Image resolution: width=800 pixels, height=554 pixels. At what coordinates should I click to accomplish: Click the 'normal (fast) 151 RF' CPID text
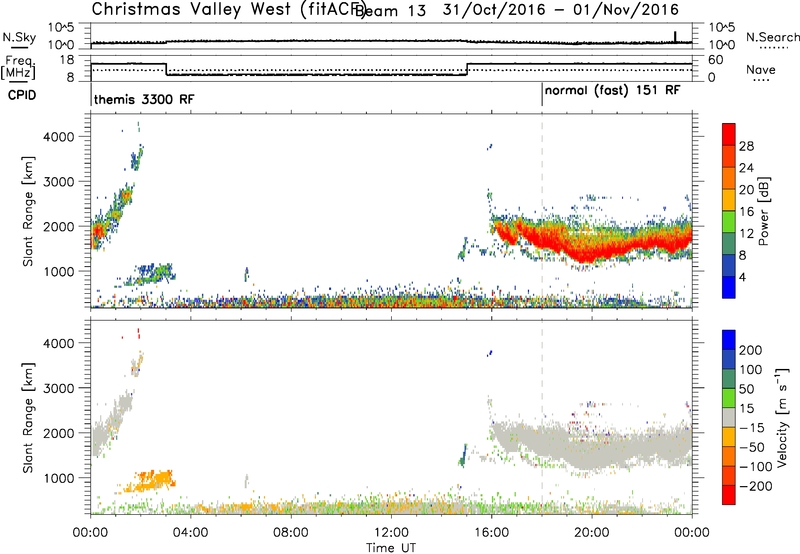tap(612, 91)
